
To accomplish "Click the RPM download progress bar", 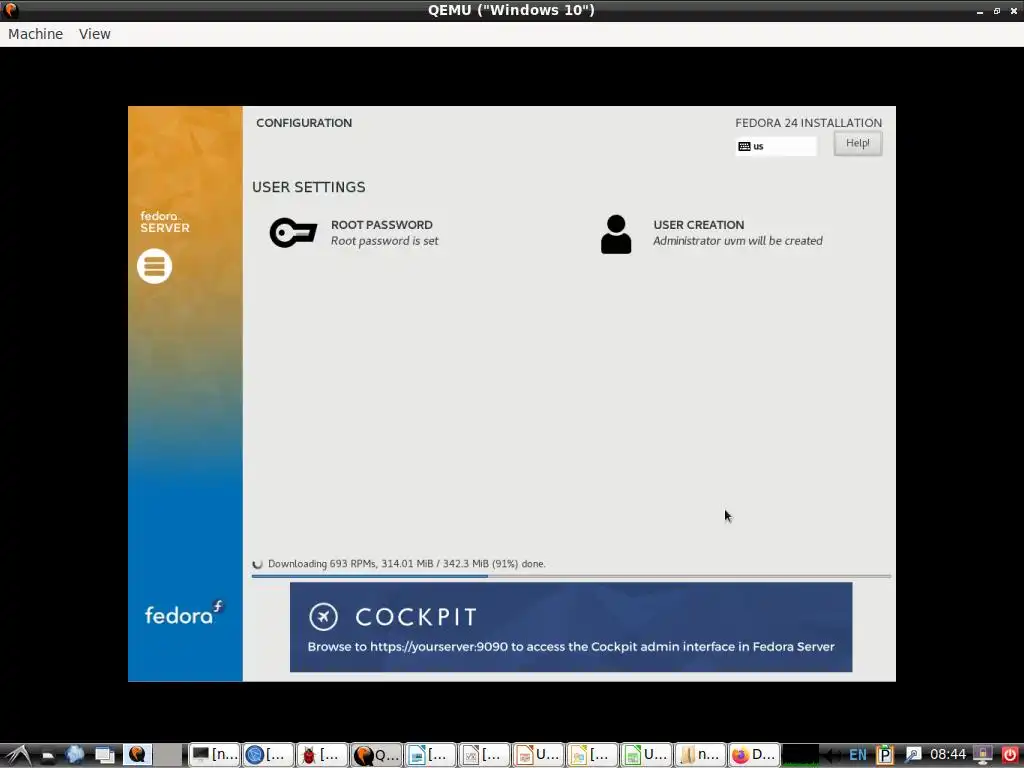I will pyautogui.click(x=571, y=576).
